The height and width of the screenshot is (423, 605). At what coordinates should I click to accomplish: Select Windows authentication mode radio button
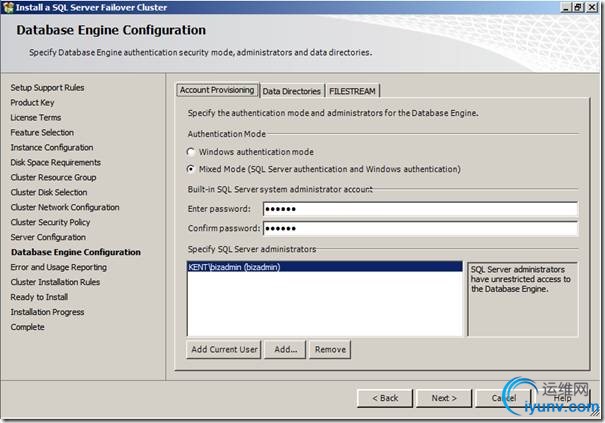pyautogui.click(x=191, y=152)
